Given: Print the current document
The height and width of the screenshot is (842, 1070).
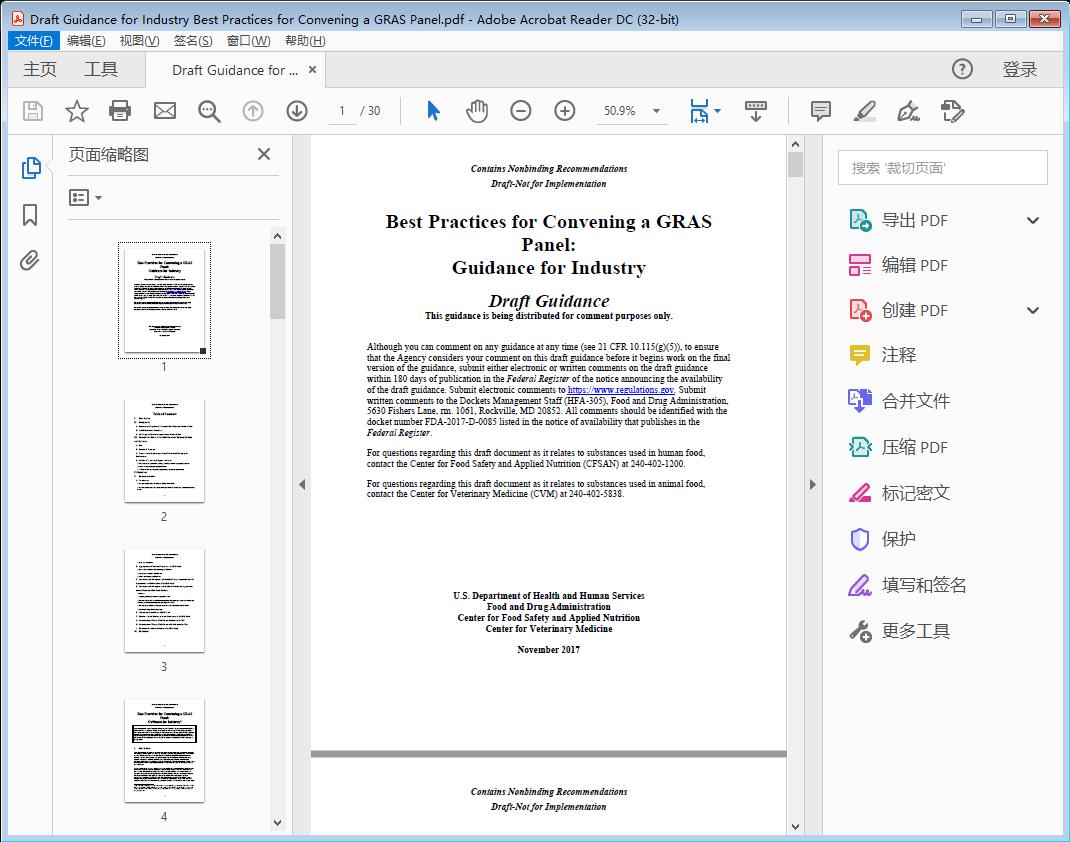Looking at the screenshot, I should point(121,111).
